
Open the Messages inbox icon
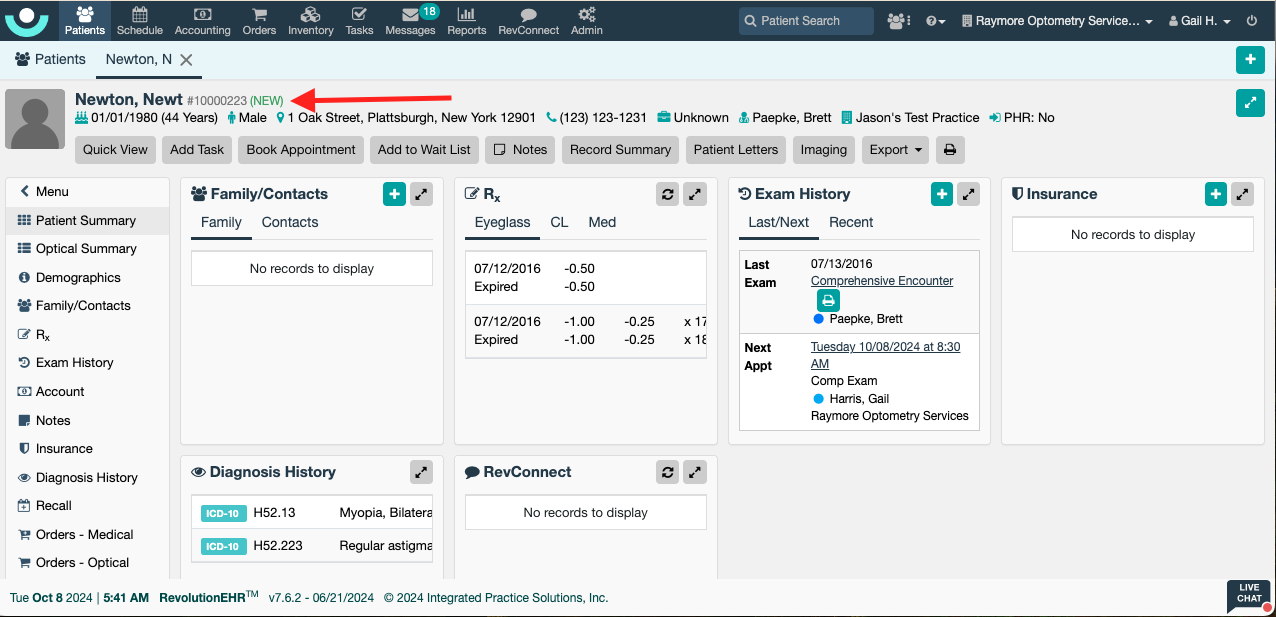[x=410, y=20]
